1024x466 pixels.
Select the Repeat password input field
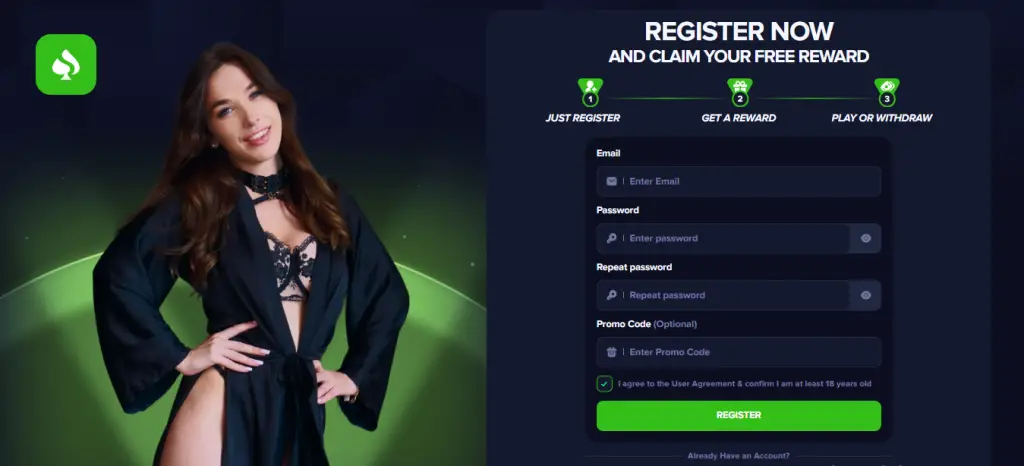tap(723, 295)
